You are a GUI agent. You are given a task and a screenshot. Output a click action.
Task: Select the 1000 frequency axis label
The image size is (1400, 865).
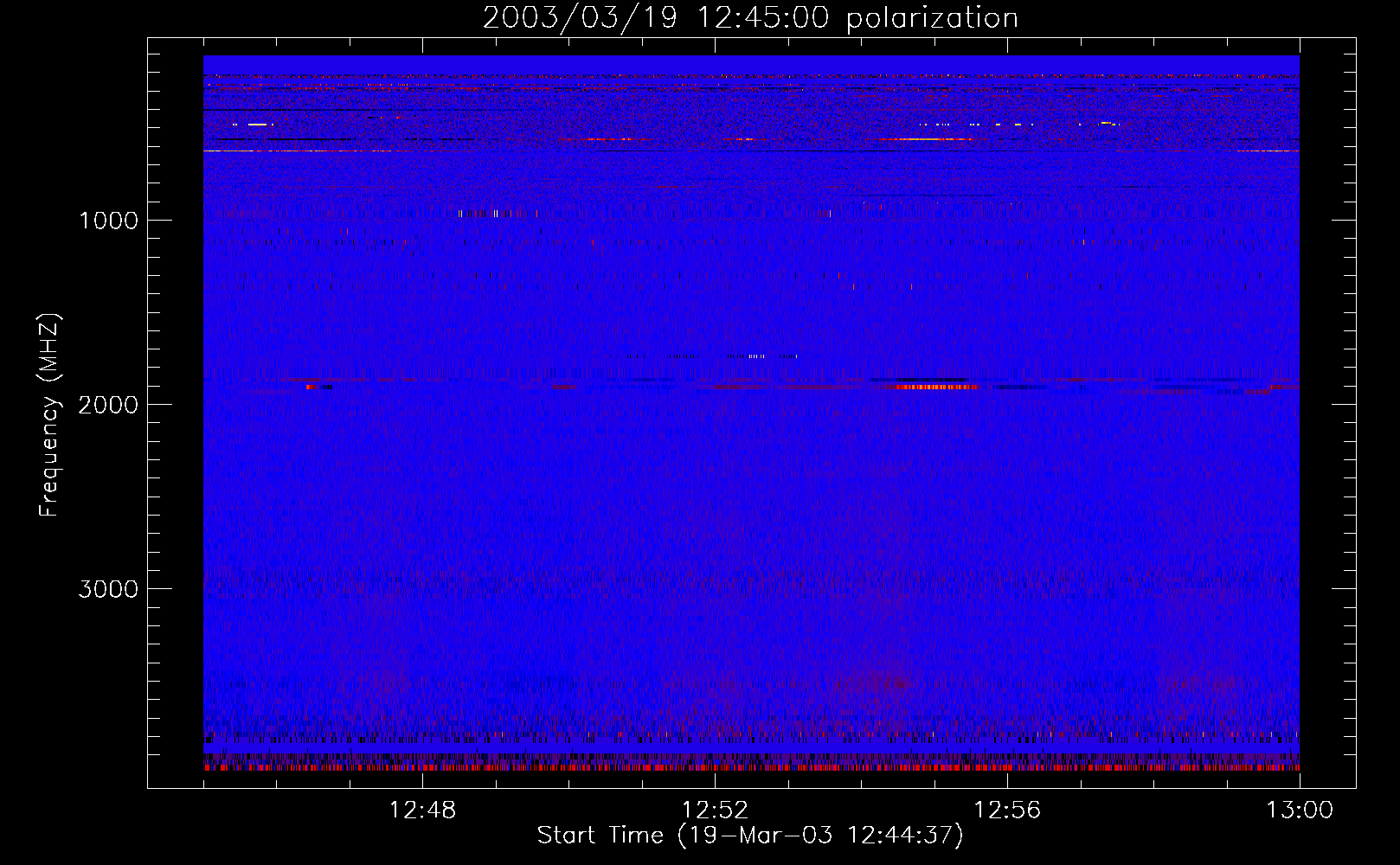(108, 220)
